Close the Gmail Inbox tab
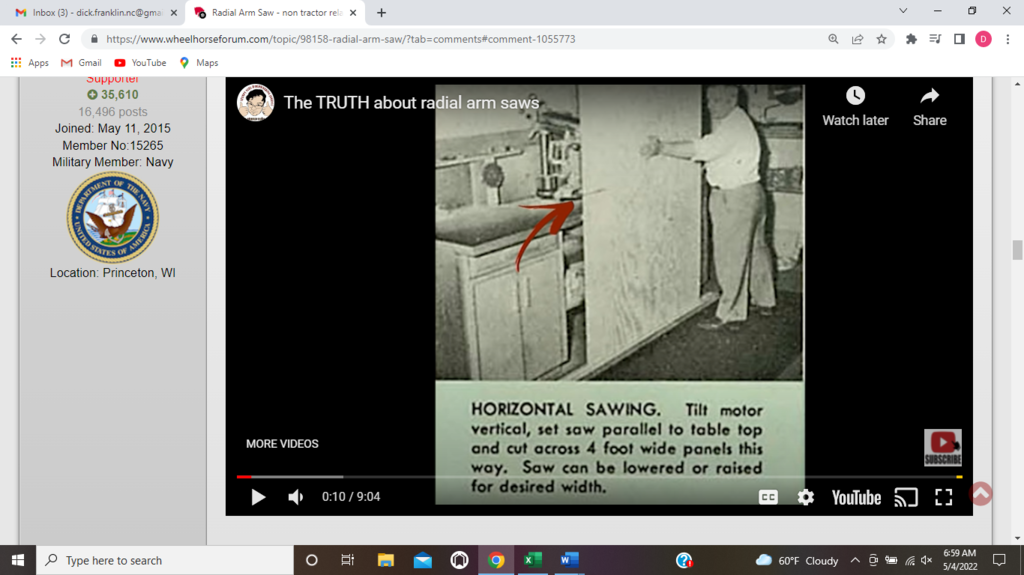The image size is (1024, 575). coord(174,12)
